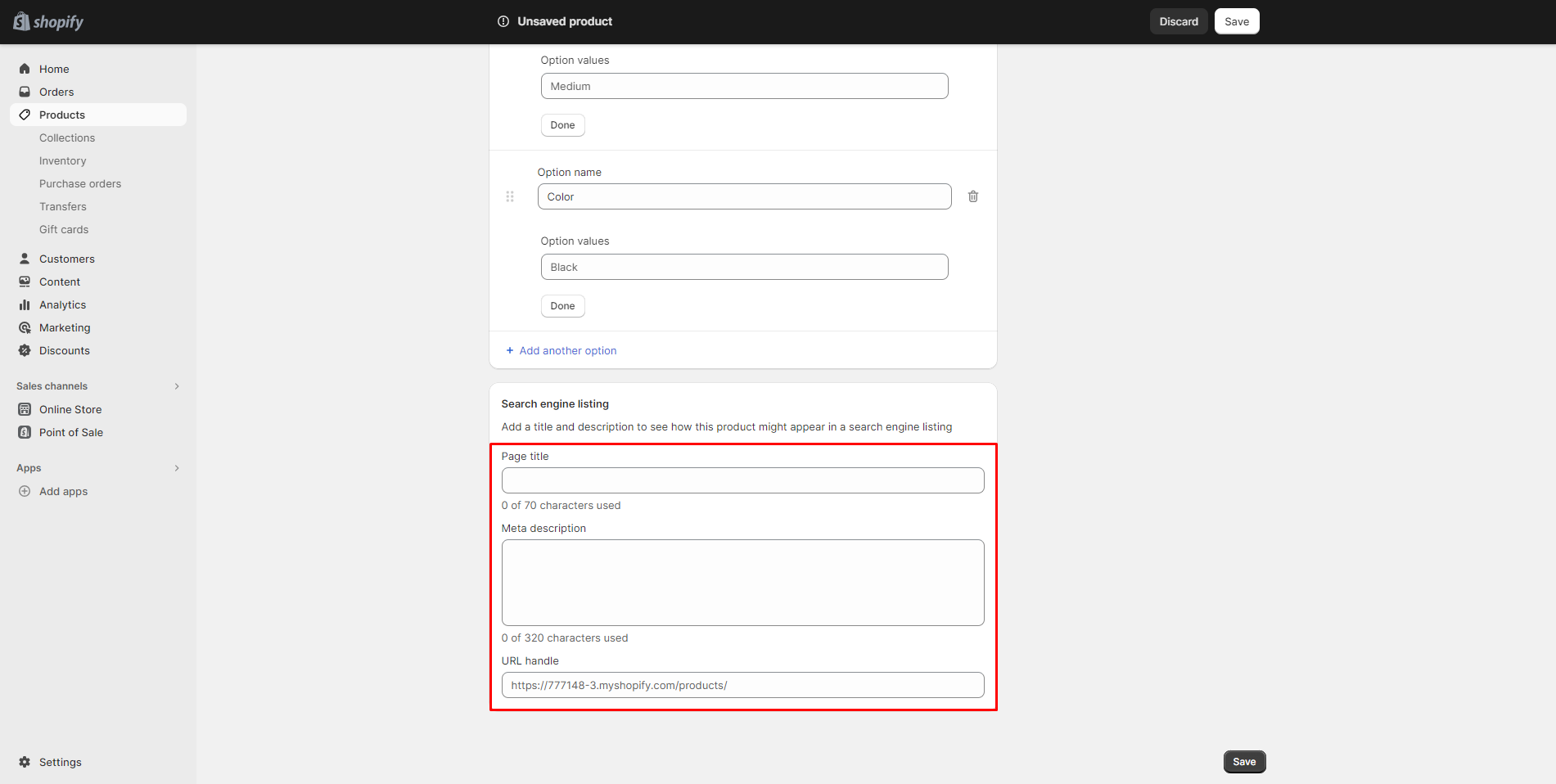The image size is (1556, 784).
Task: Click the Black option value field
Action: click(x=744, y=267)
